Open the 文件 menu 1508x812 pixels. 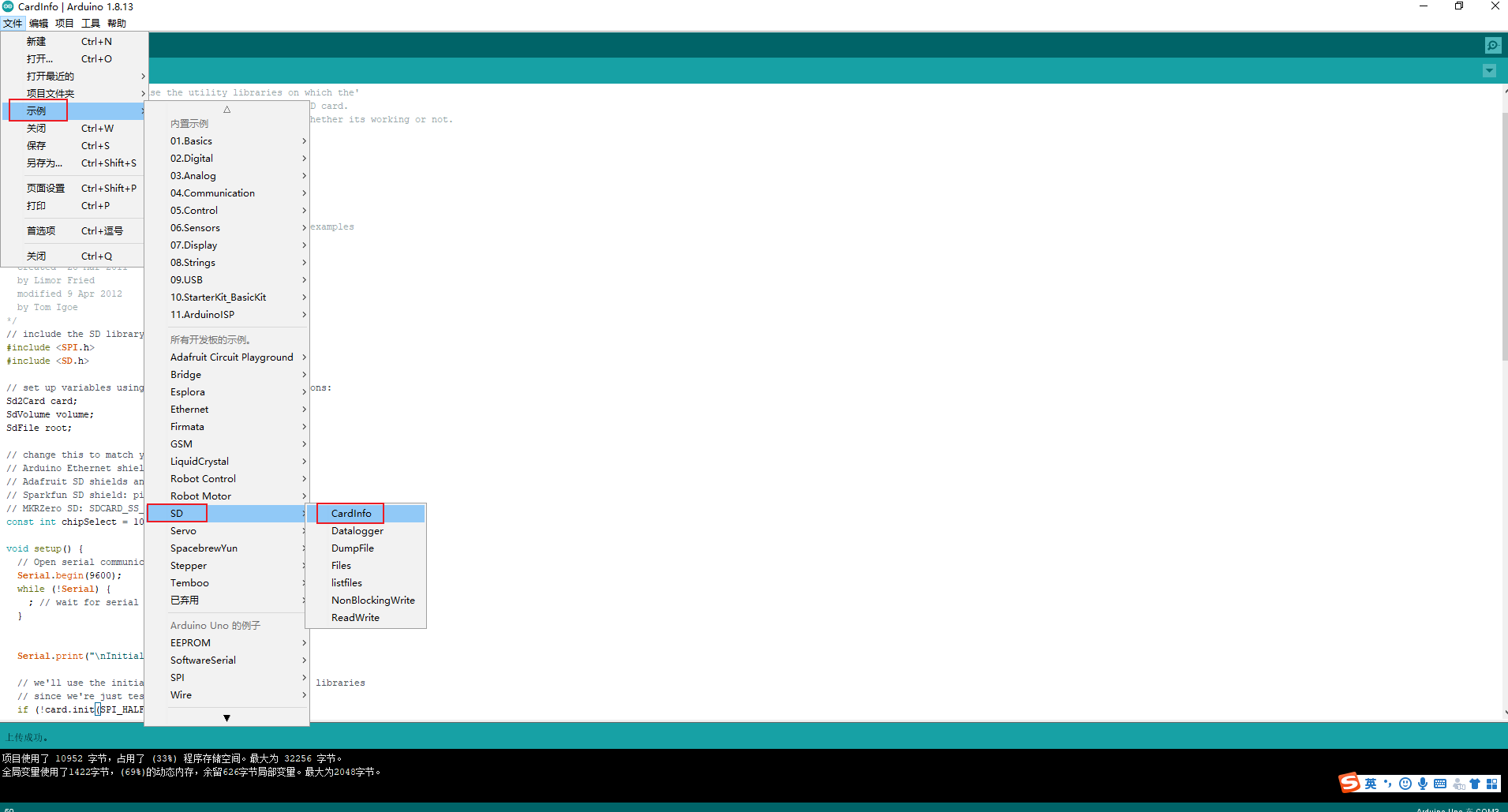[13, 23]
